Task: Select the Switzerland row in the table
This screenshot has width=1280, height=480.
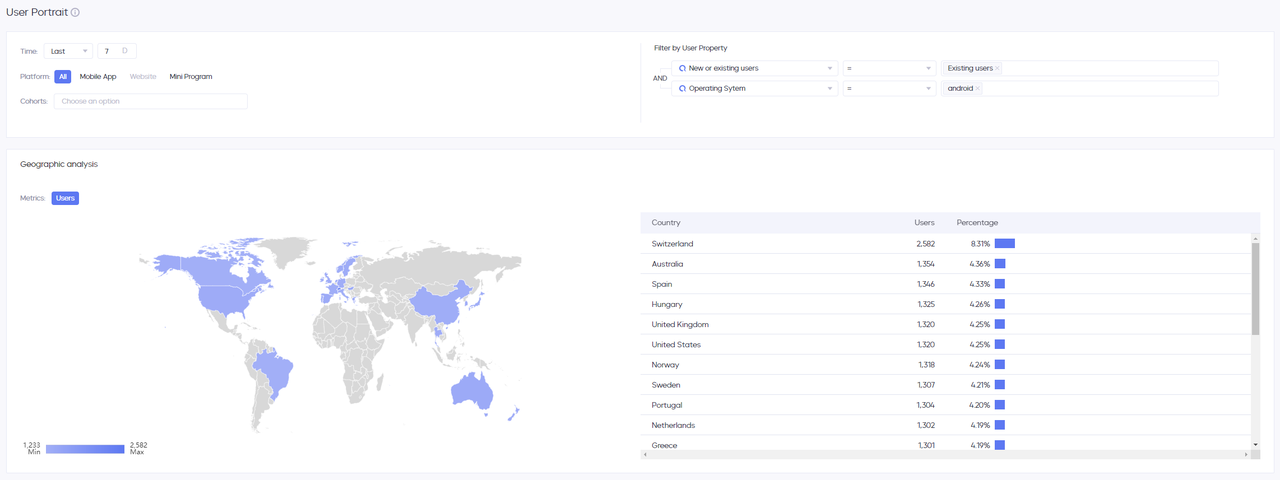Action: (x=945, y=243)
